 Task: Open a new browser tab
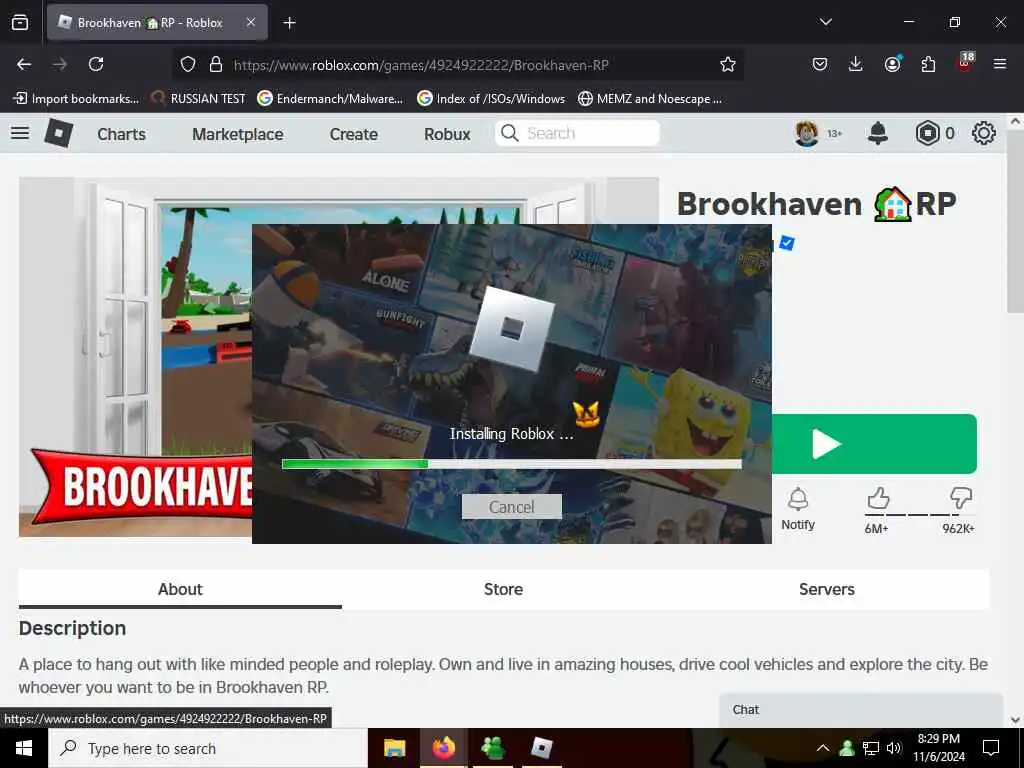pos(289,23)
